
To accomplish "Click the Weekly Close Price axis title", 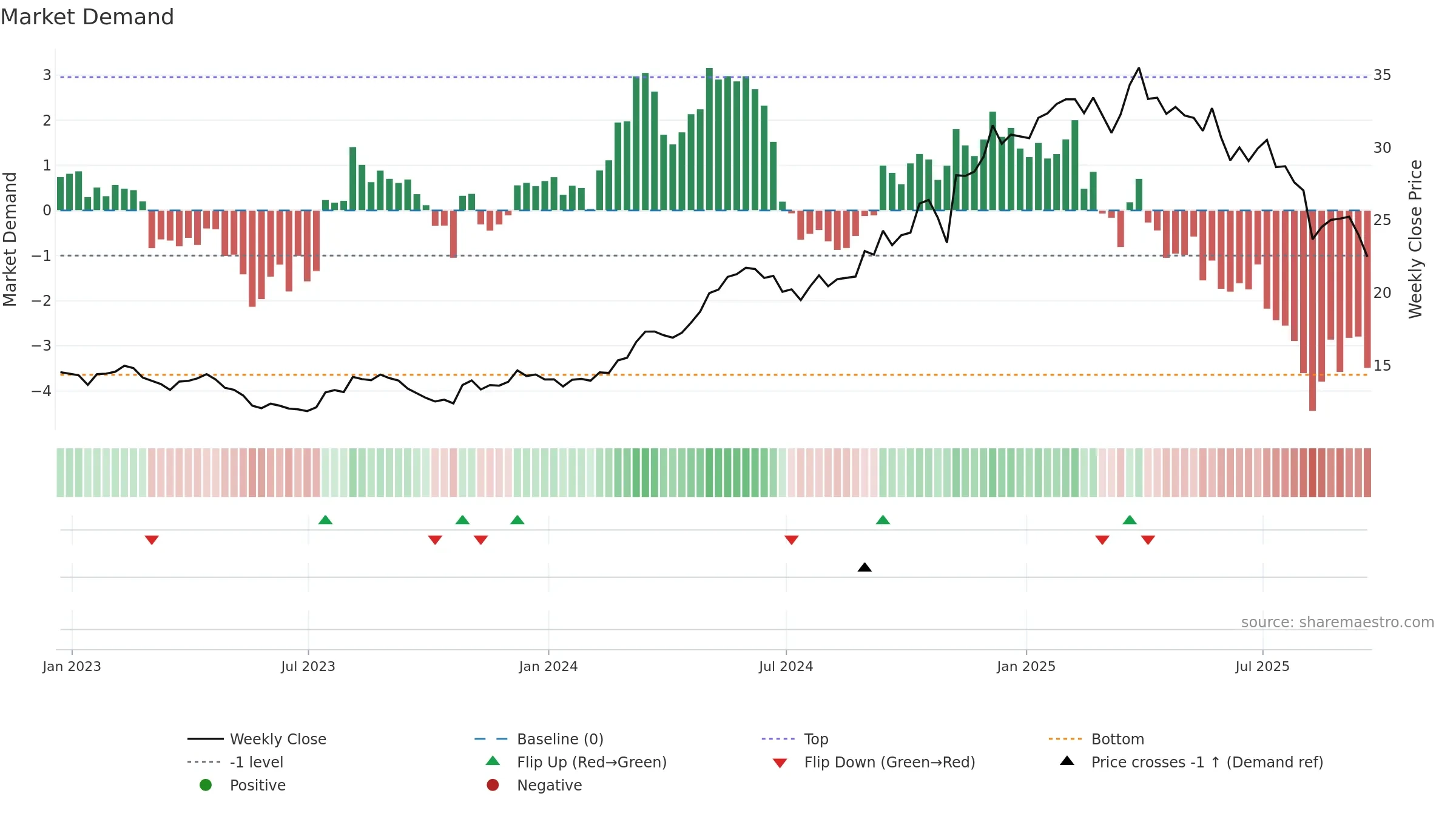I will (1415, 239).
